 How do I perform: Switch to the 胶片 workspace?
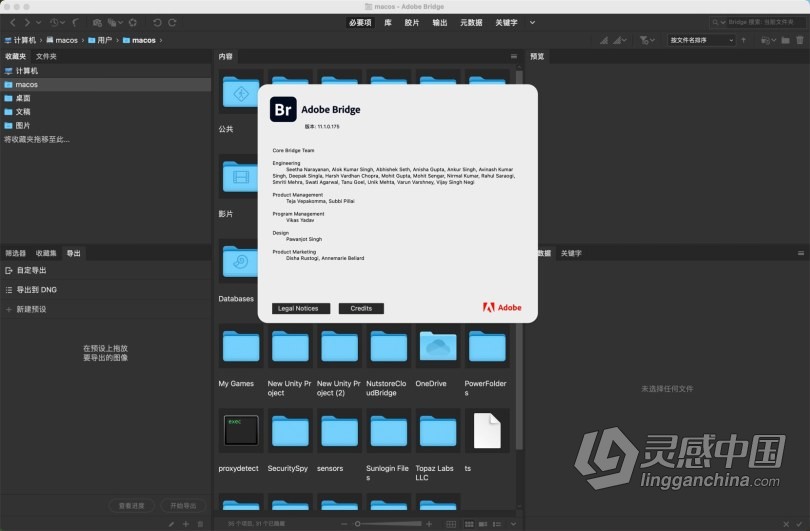(x=412, y=23)
